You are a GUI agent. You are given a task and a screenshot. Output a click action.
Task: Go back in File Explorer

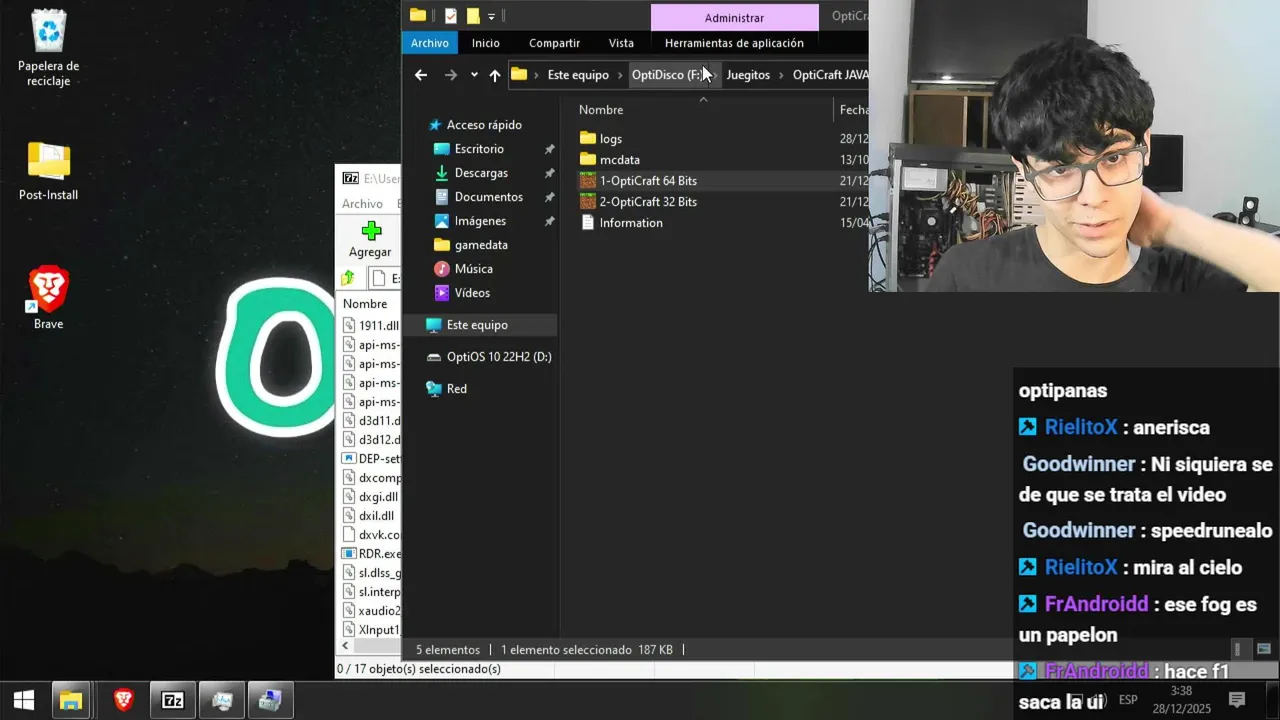pyautogui.click(x=421, y=75)
